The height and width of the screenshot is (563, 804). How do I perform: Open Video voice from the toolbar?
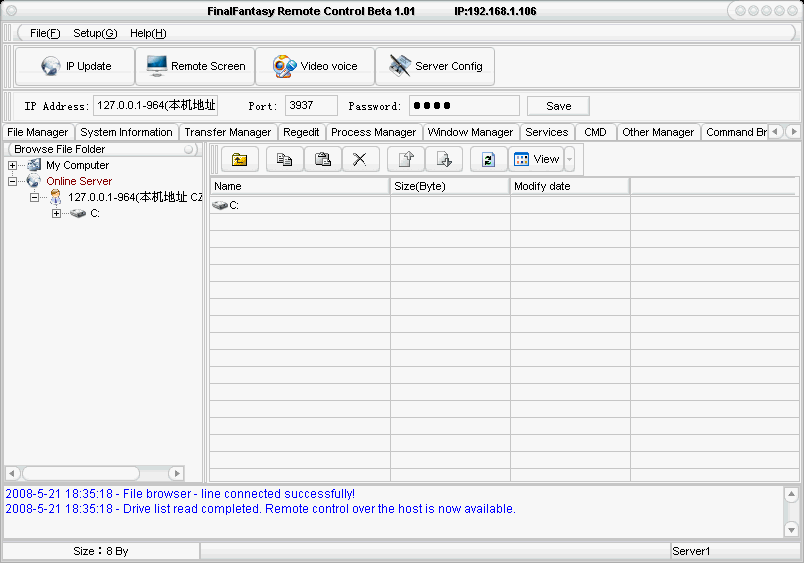pos(315,66)
